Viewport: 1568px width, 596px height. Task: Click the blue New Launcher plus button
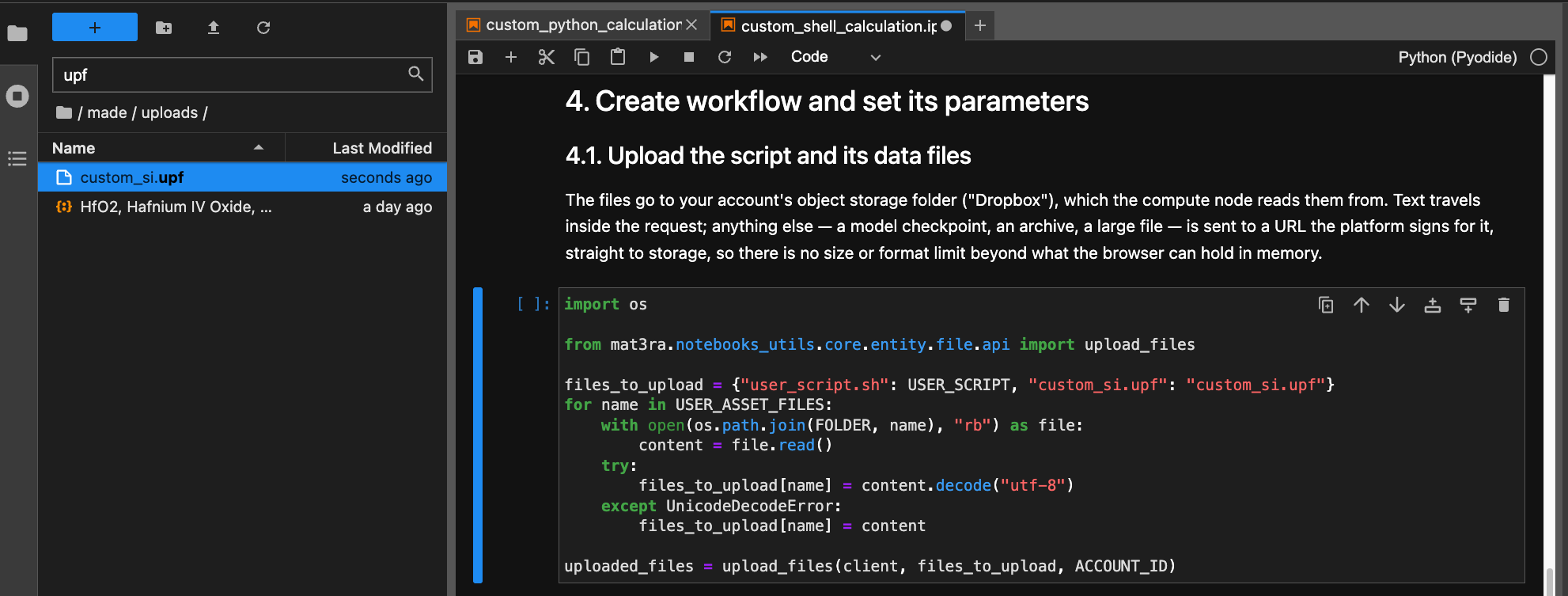click(95, 28)
